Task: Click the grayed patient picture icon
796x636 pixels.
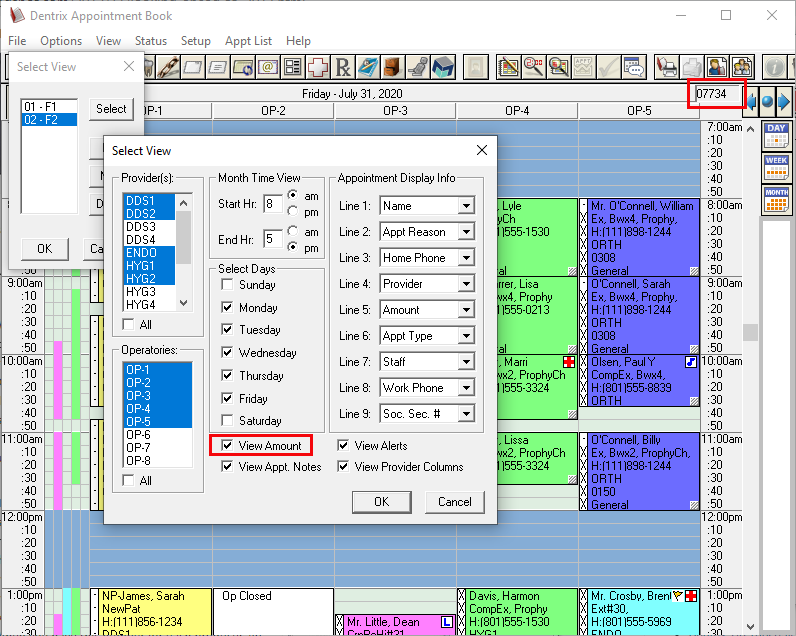Action: click(476, 67)
